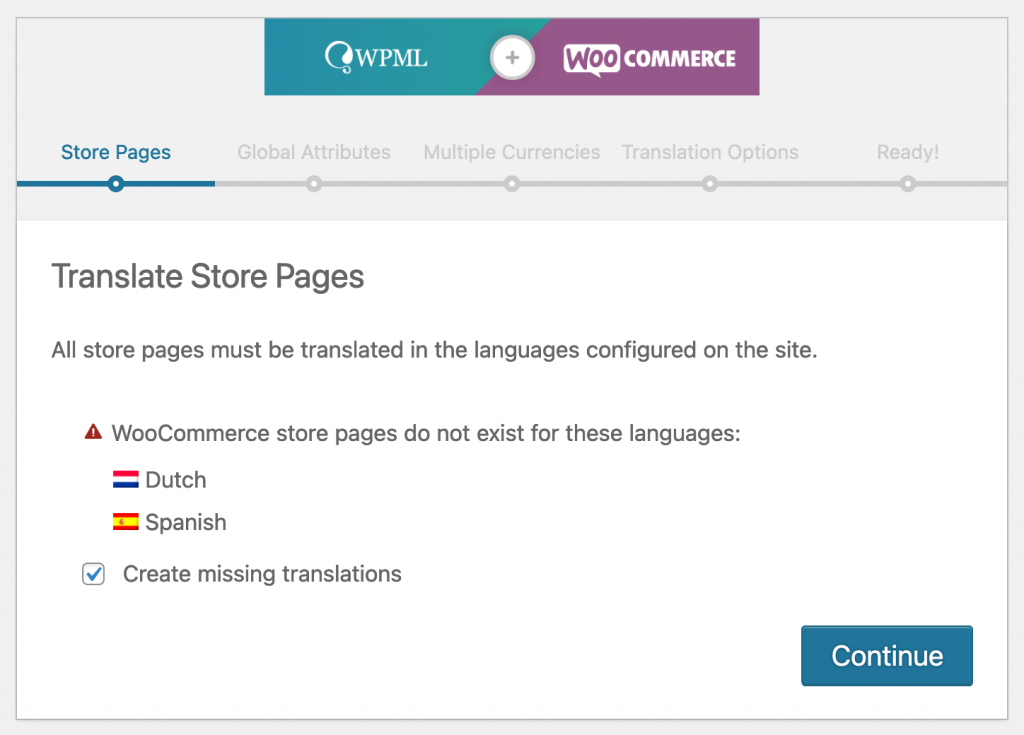Click the Dutch flag icon
Image resolution: width=1024 pixels, height=735 pixels.
[125, 480]
